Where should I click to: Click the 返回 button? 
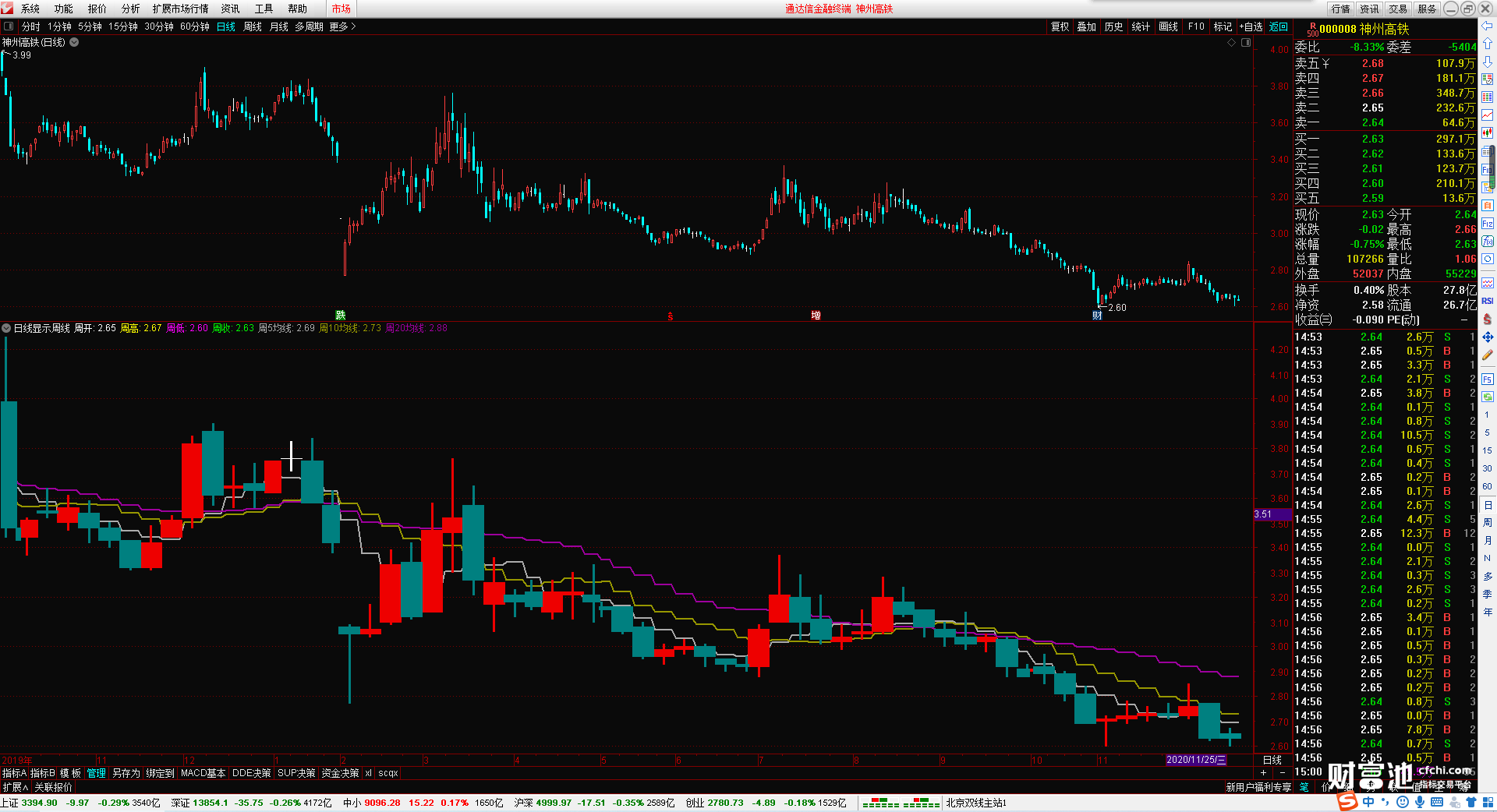1279,26
